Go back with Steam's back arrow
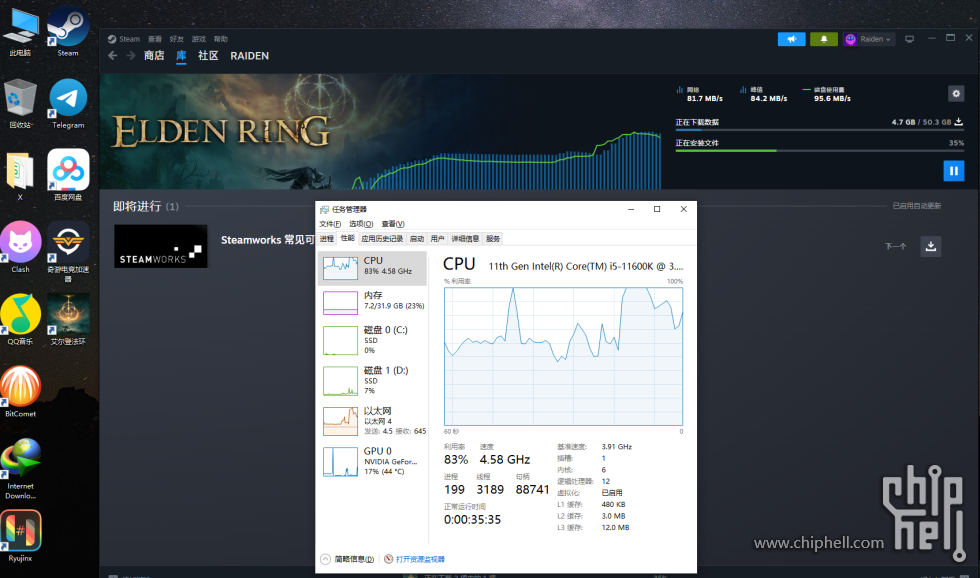 click(x=112, y=56)
